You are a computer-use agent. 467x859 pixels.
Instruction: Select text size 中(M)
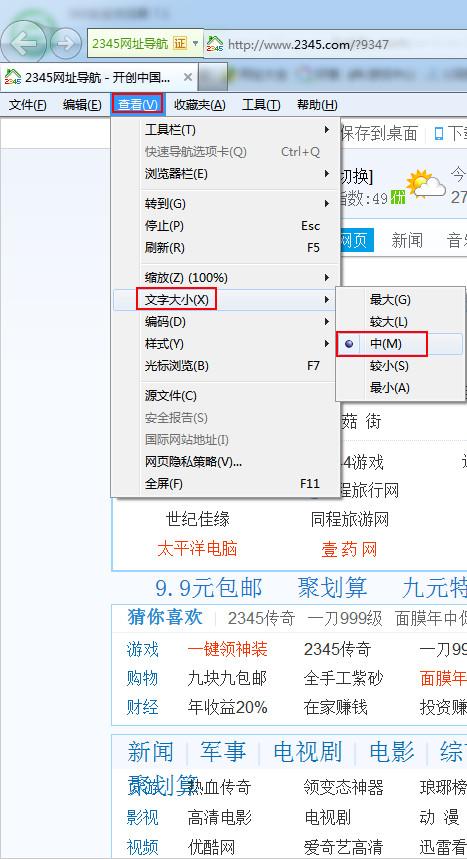coord(400,344)
